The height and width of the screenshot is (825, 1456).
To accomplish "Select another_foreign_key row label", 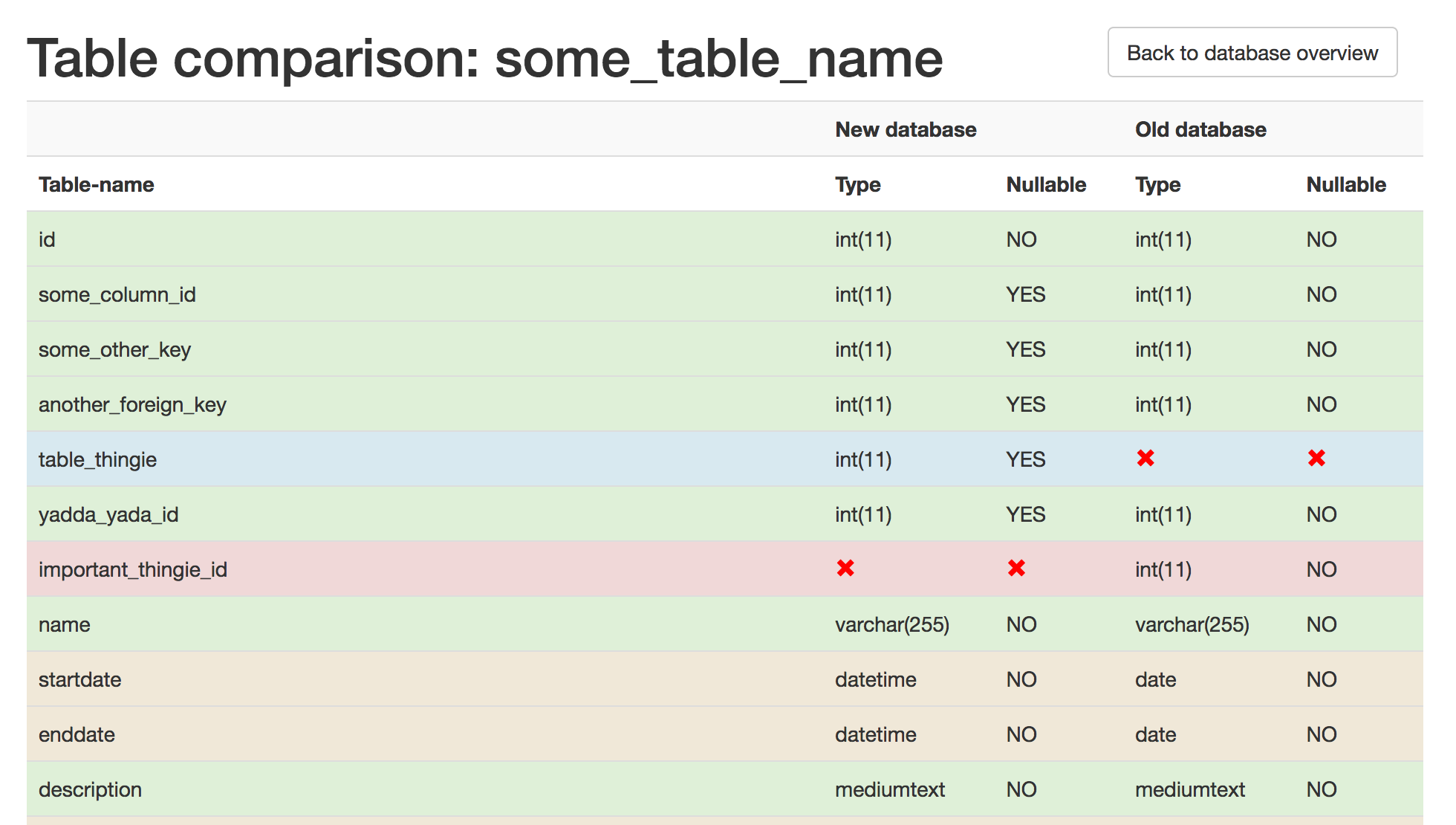I will pyautogui.click(x=132, y=404).
